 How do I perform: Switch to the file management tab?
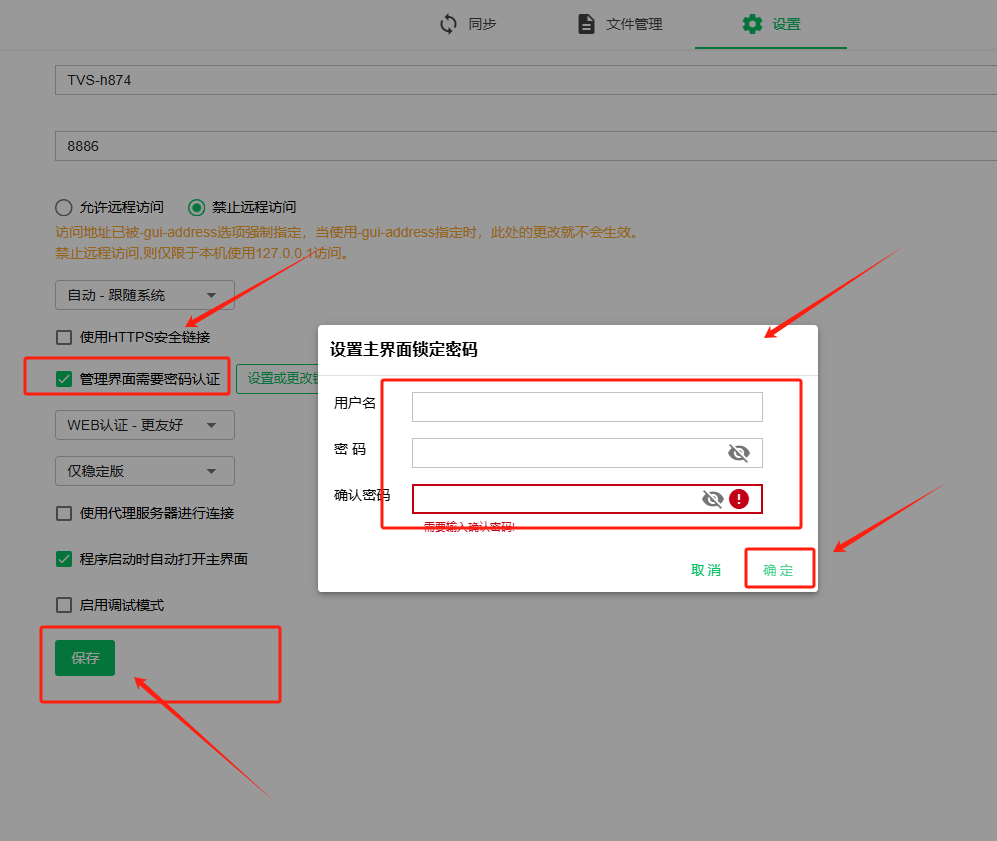pyautogui.click(x=633, y=24)
